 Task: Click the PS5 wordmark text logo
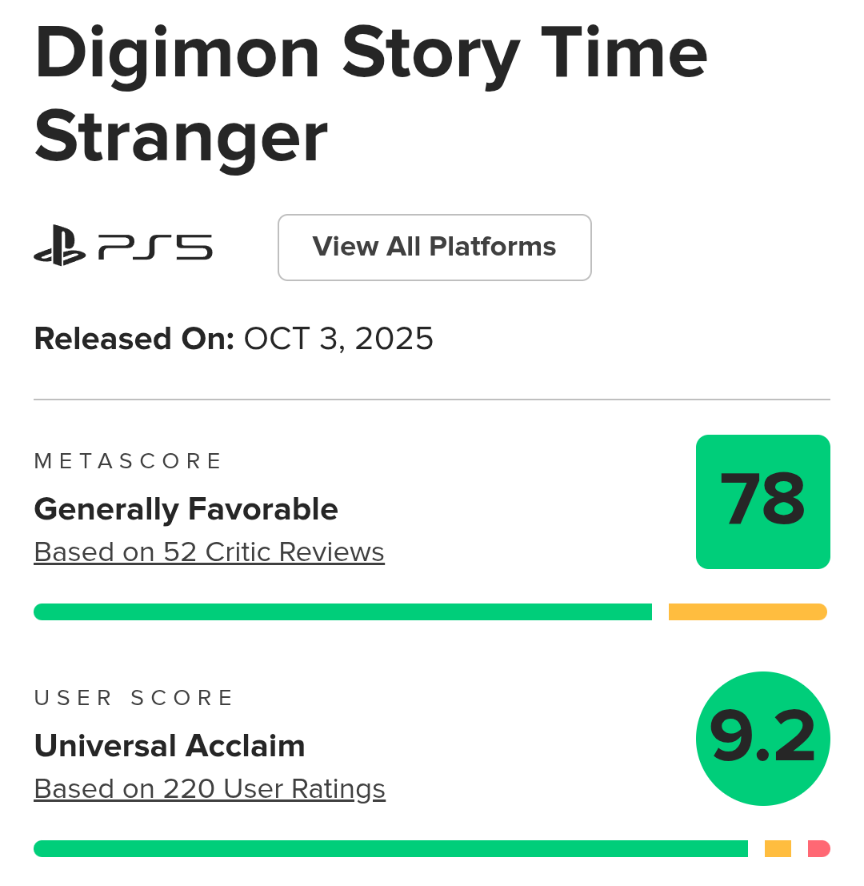pyautogui.click(x=155, y=247)
